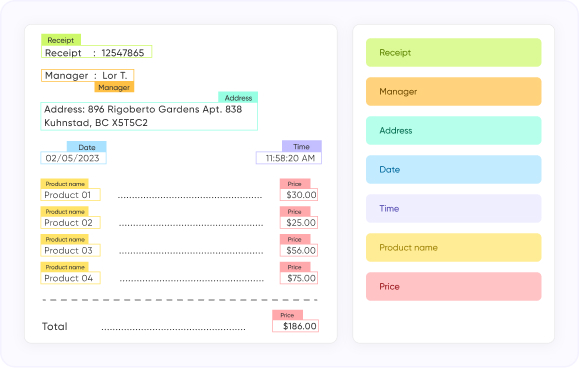The image size is (579, 368).
Task: Click the Product 03 annotation box
Action: pyautogui.click(x=70, y=250)
